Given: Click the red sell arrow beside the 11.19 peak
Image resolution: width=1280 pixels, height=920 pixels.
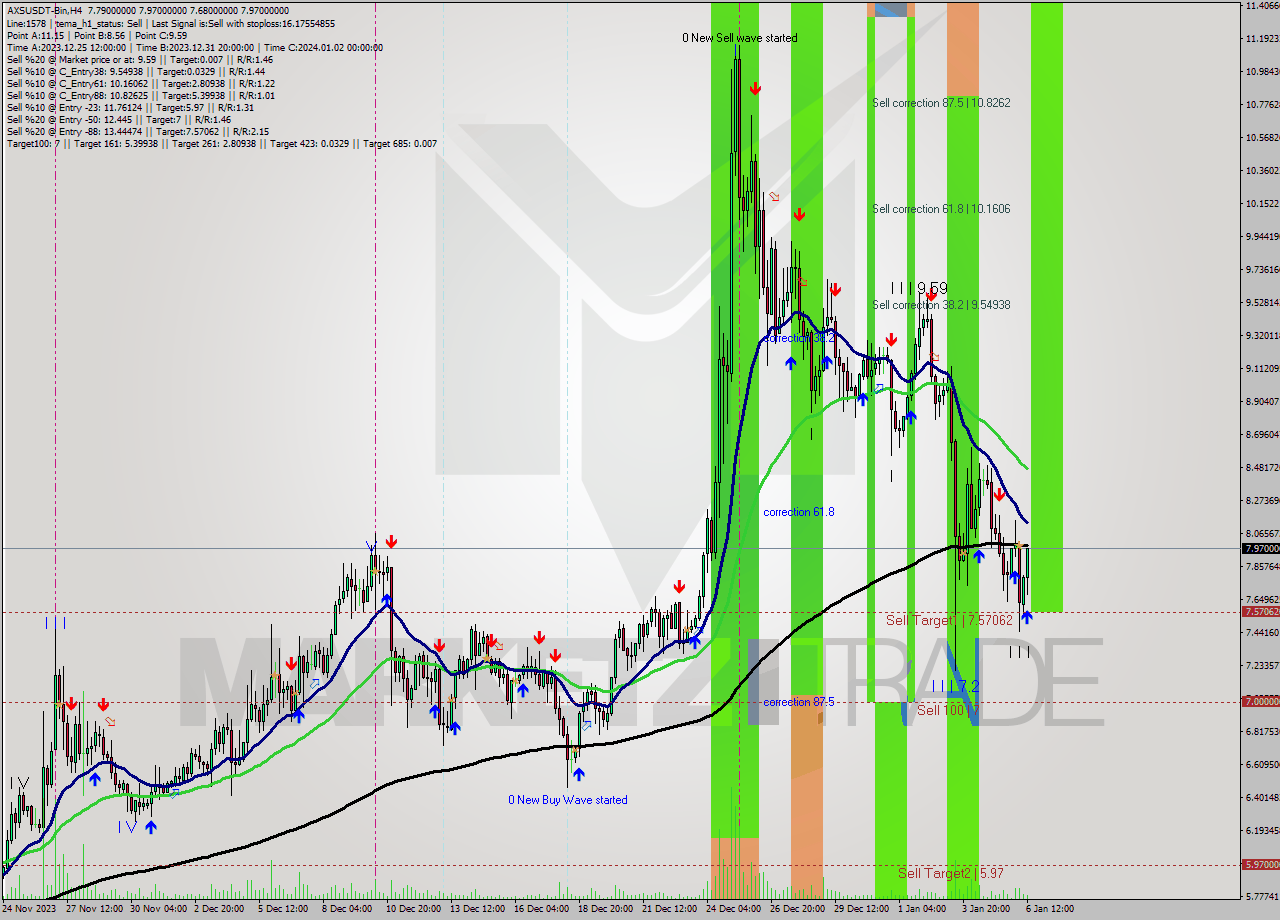Looking at the screenshot, I should point(755,89).
